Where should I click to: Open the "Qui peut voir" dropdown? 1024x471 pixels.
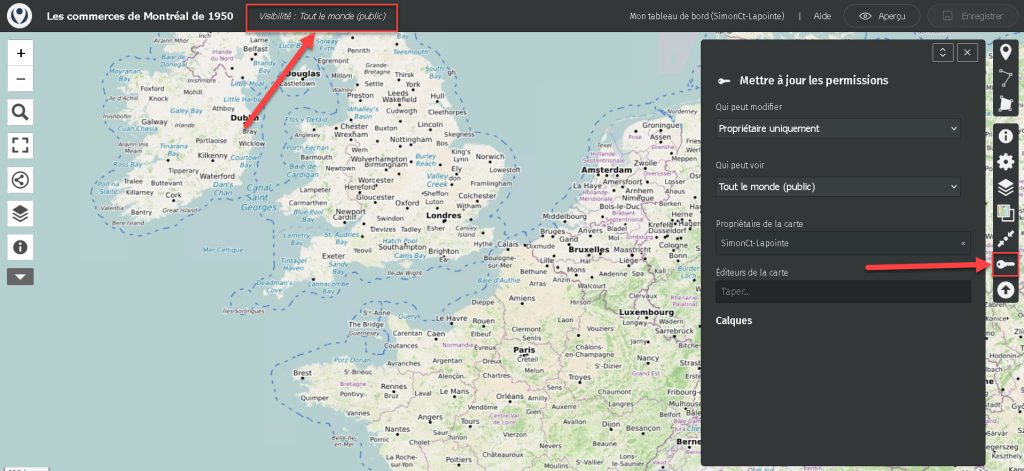(838, 187)
